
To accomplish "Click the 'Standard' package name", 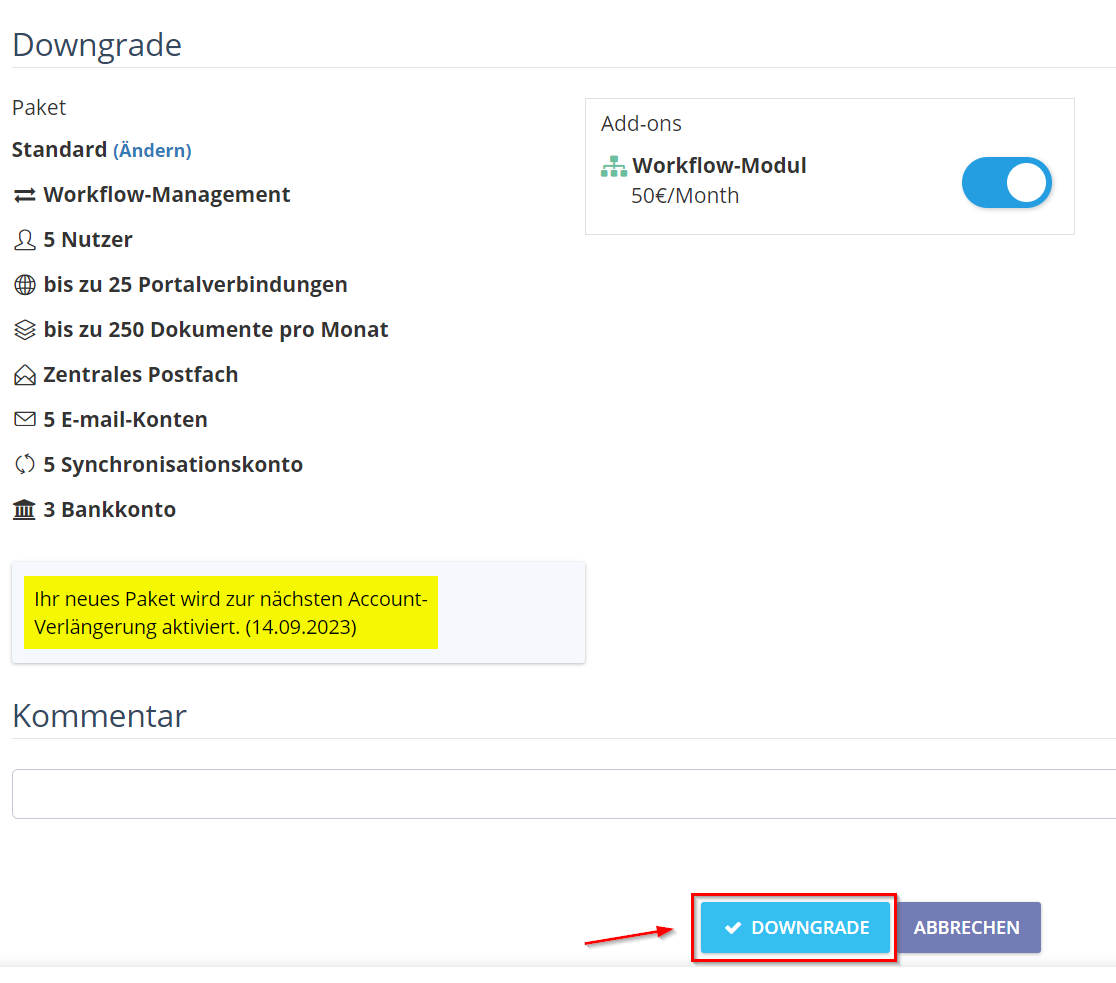I will coord(59,149).
